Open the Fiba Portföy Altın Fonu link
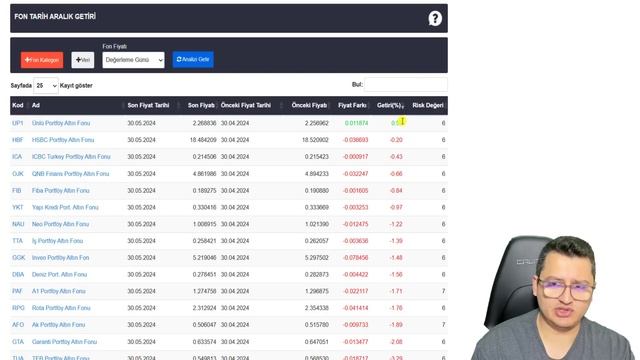This screenshot has width=640, height=360. pos(60,190)
